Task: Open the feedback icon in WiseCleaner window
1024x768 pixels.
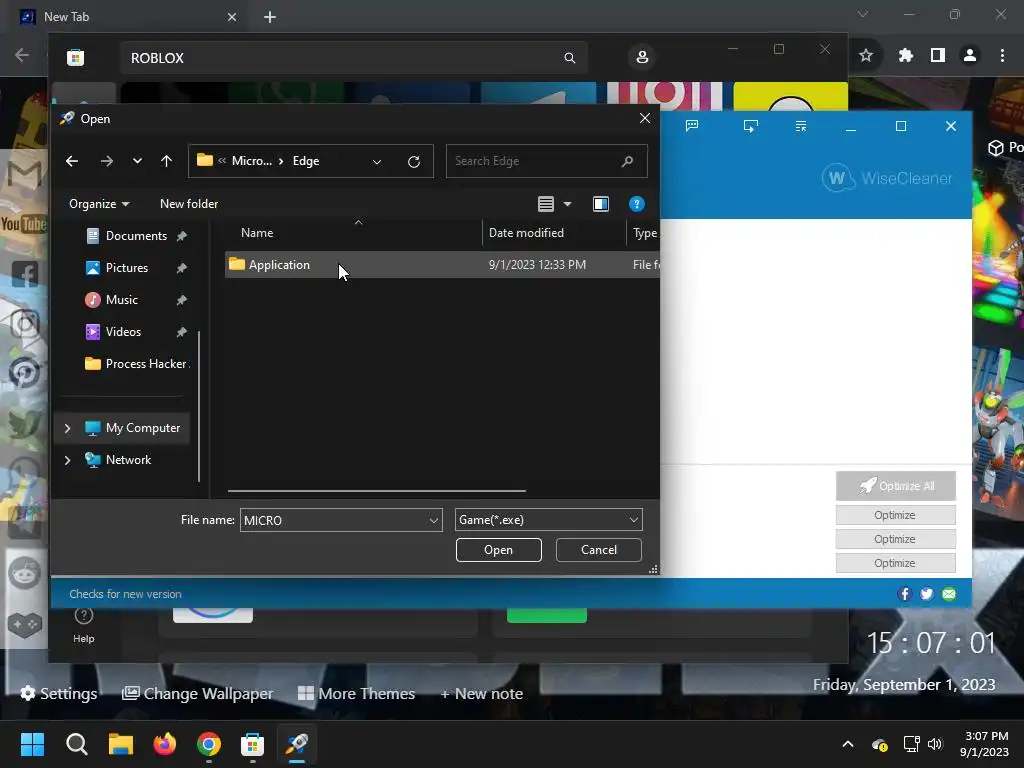Action: click(692, 126)
